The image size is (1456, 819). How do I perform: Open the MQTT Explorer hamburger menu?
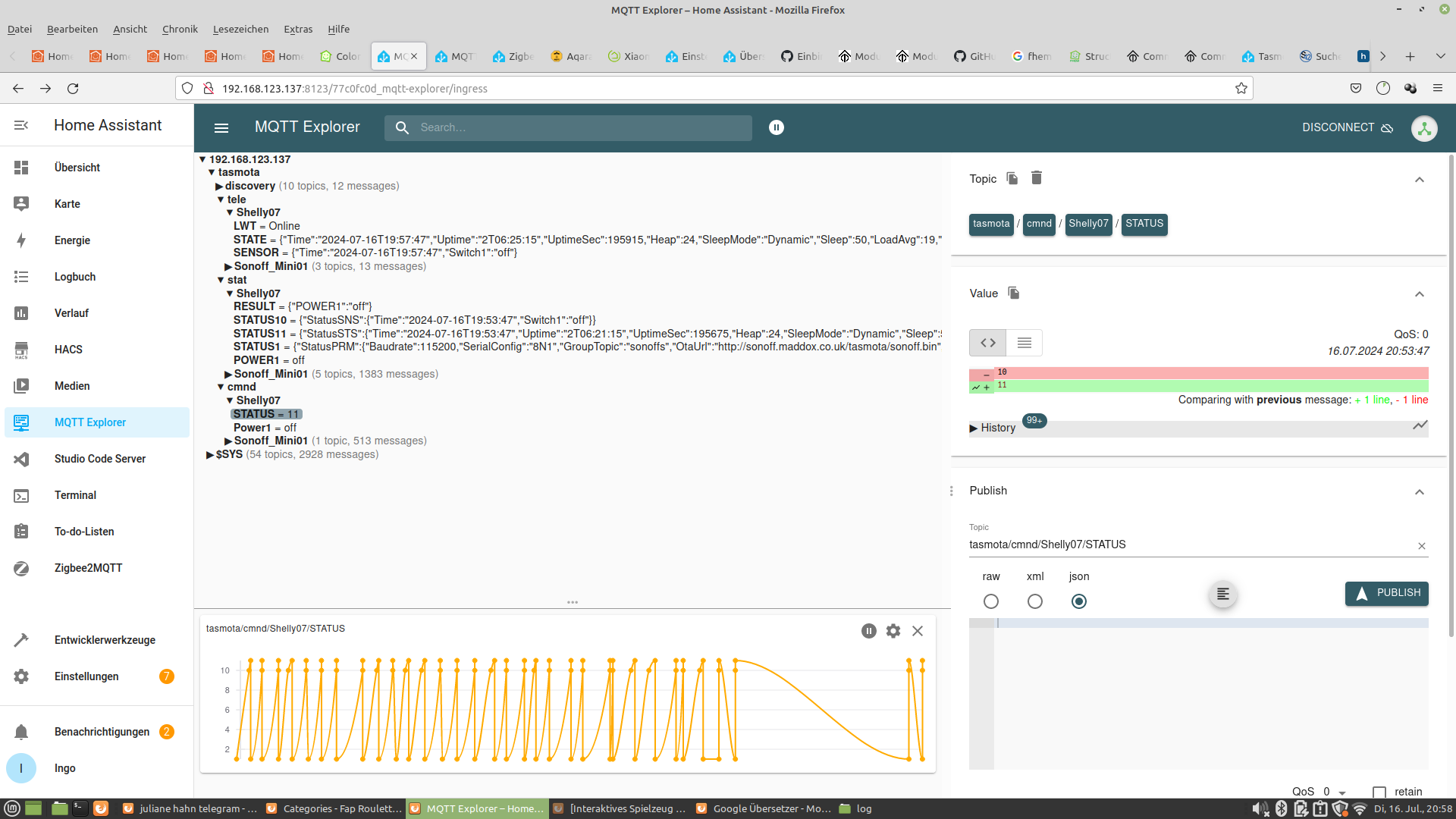click(221, 127)
